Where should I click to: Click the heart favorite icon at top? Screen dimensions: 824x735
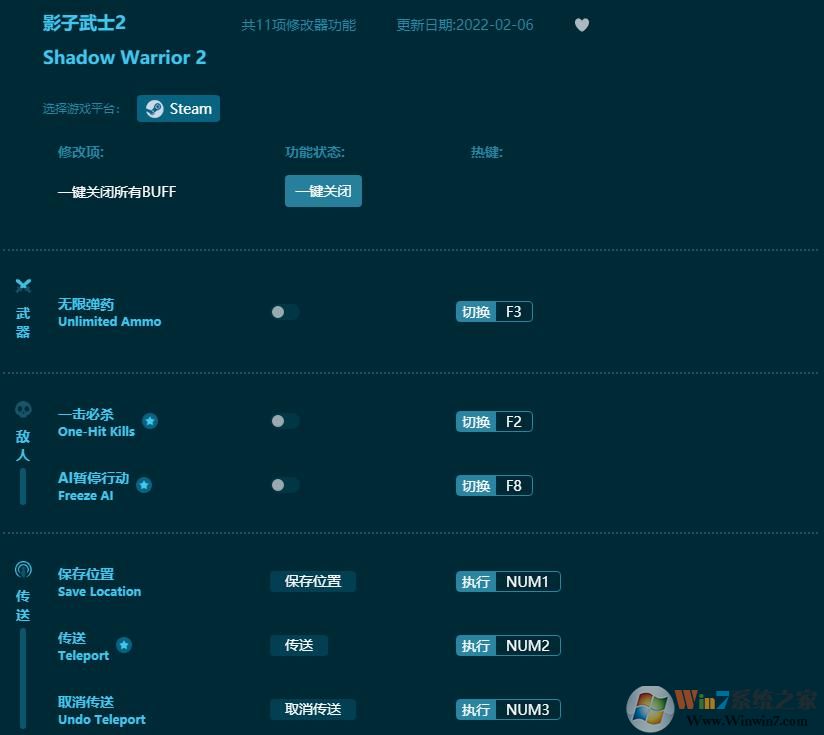581,25
